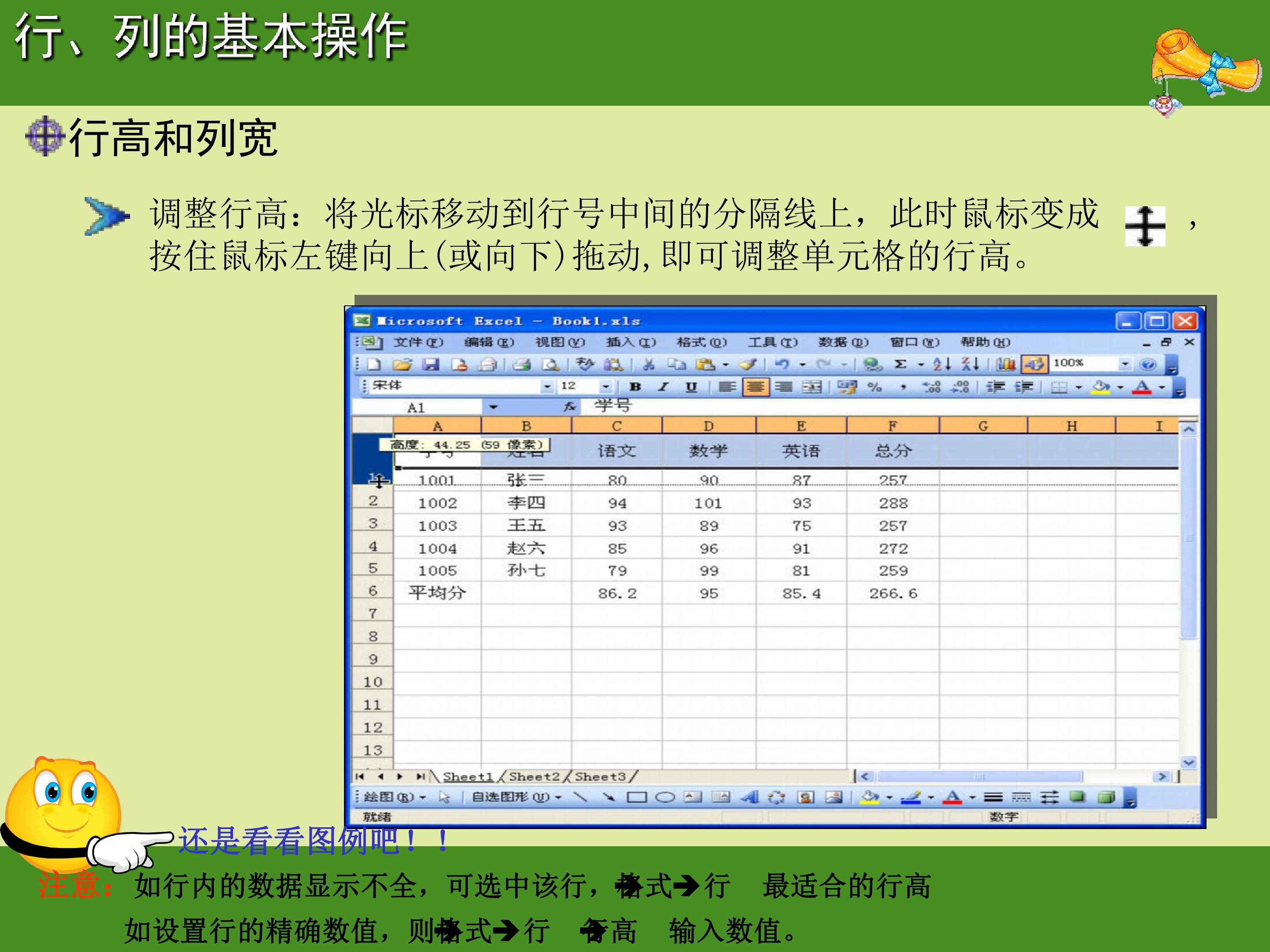Toggle Bold formatting

[635, 387]
